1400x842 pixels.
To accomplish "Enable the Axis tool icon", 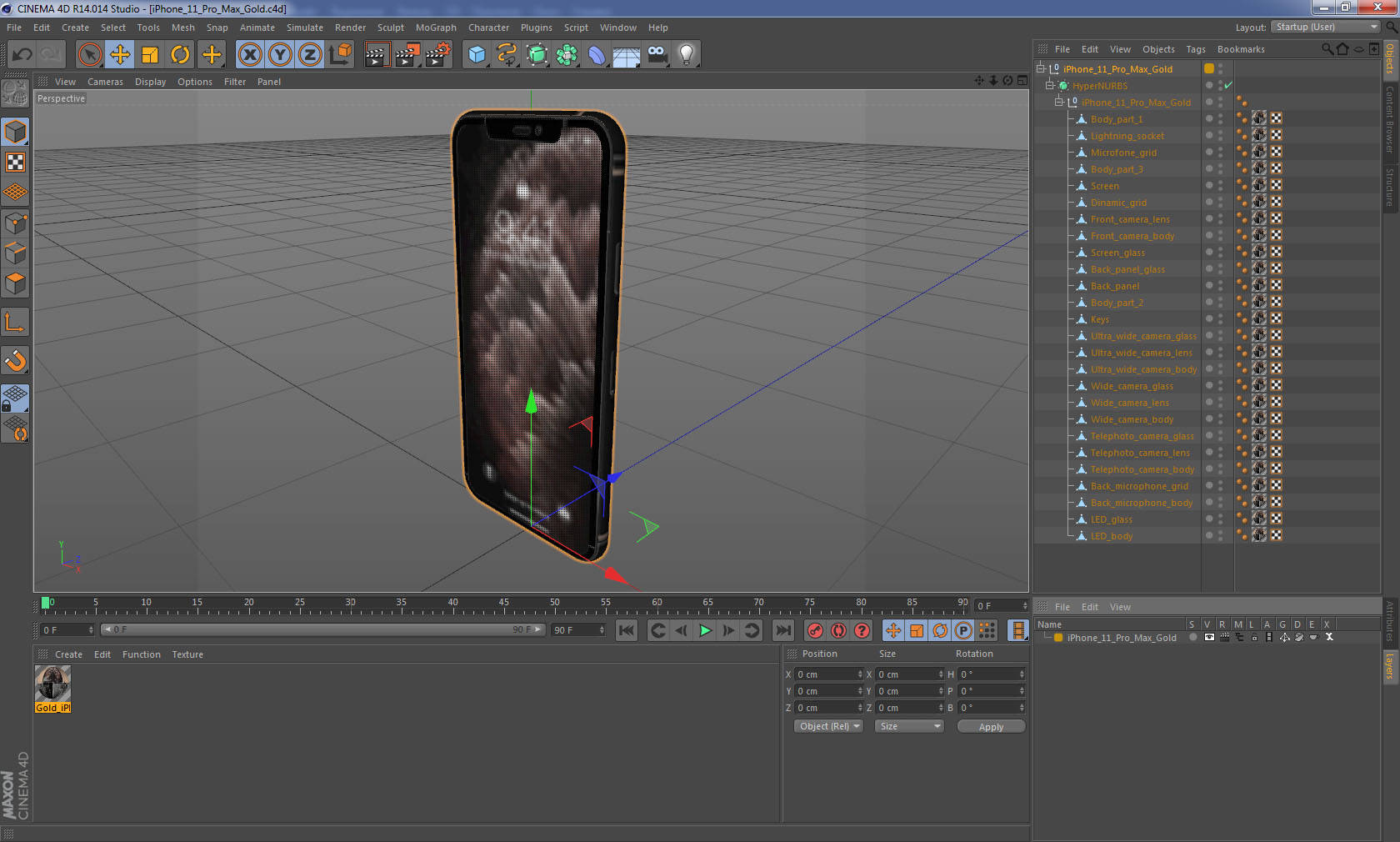I will [16, 322].
